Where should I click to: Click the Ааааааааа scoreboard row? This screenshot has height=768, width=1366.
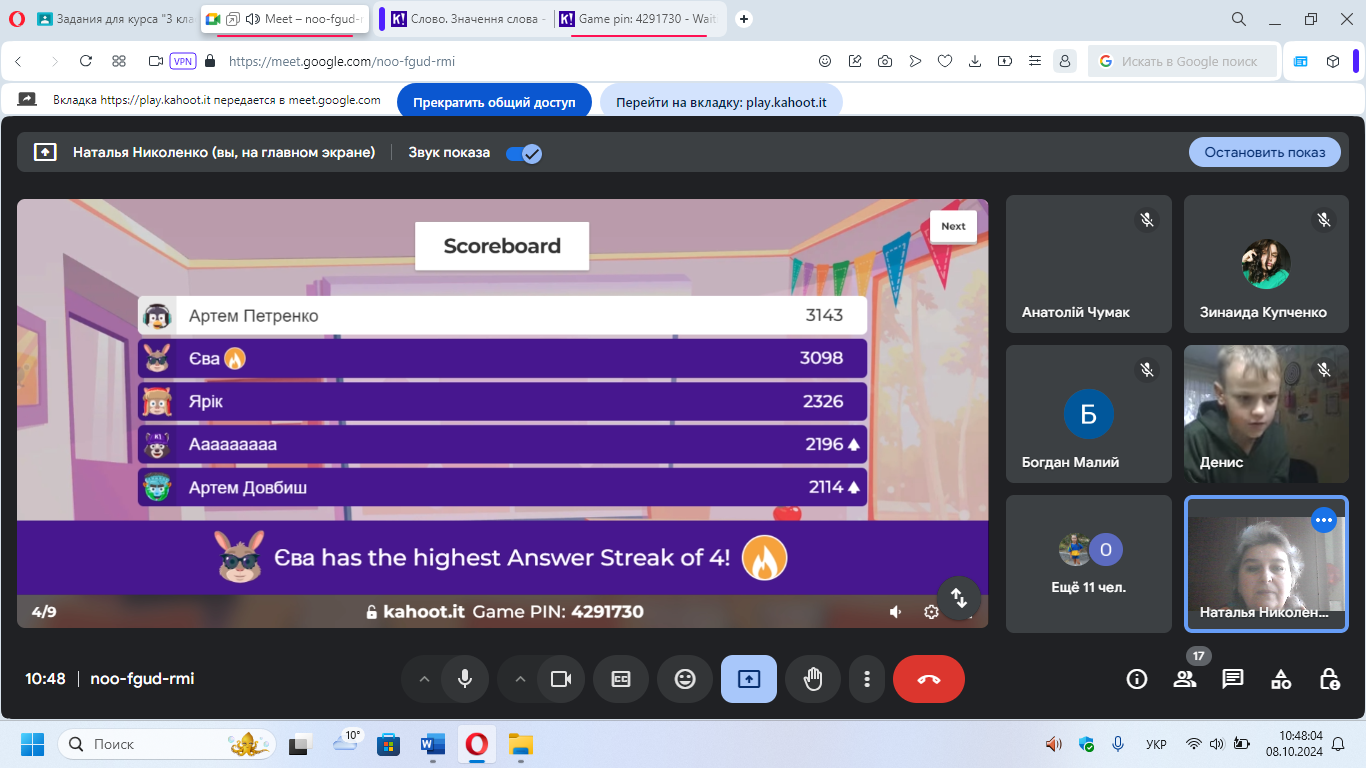coord(502,444)
